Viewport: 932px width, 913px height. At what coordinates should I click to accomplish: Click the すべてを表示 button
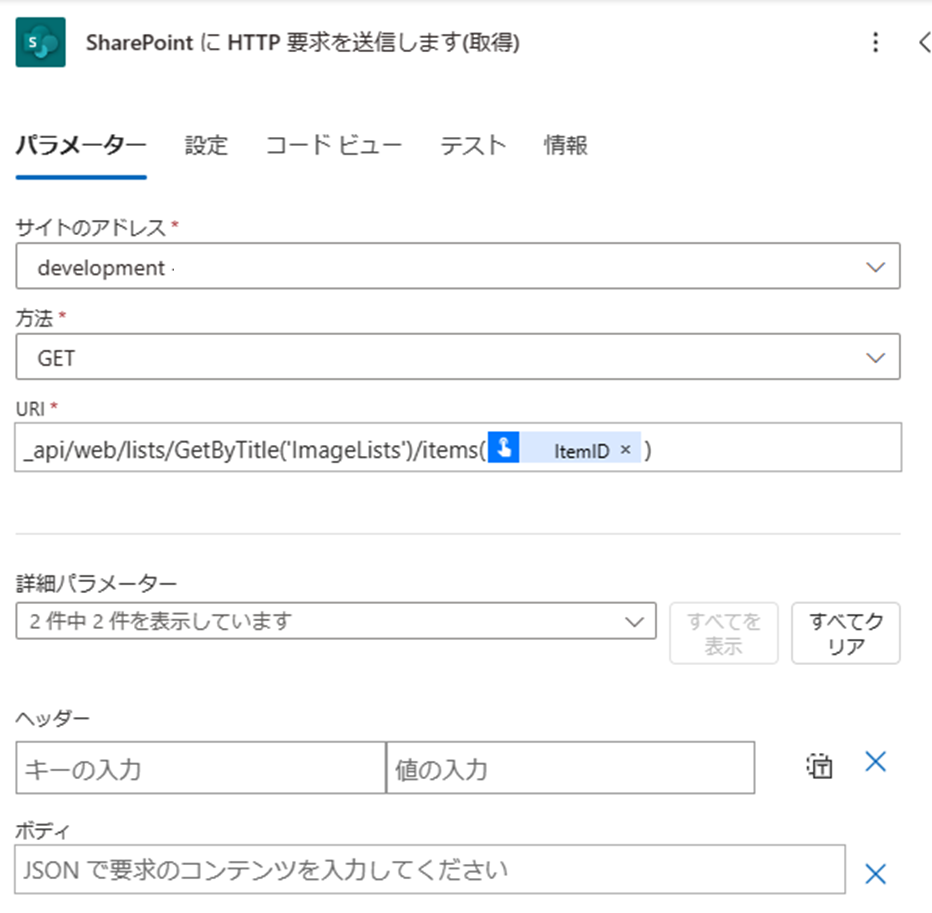723,633
